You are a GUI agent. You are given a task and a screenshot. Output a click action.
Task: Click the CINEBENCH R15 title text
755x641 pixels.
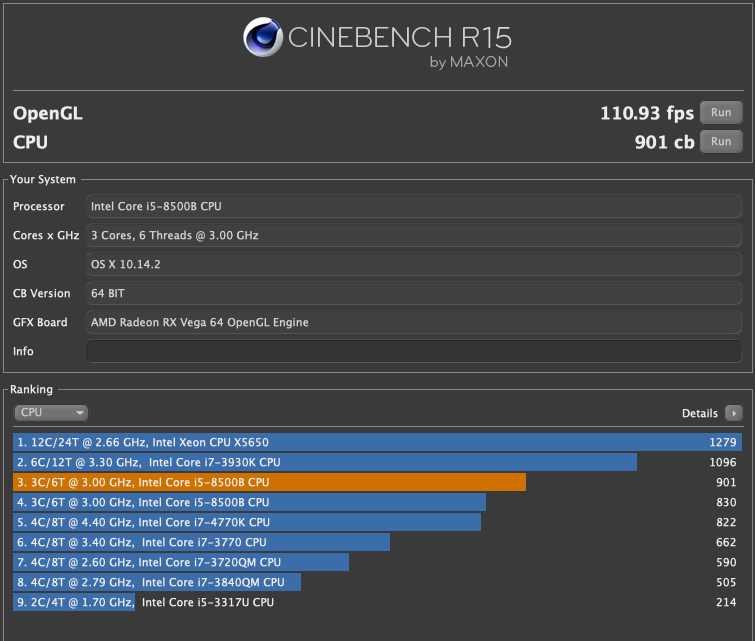click(400, 38)
